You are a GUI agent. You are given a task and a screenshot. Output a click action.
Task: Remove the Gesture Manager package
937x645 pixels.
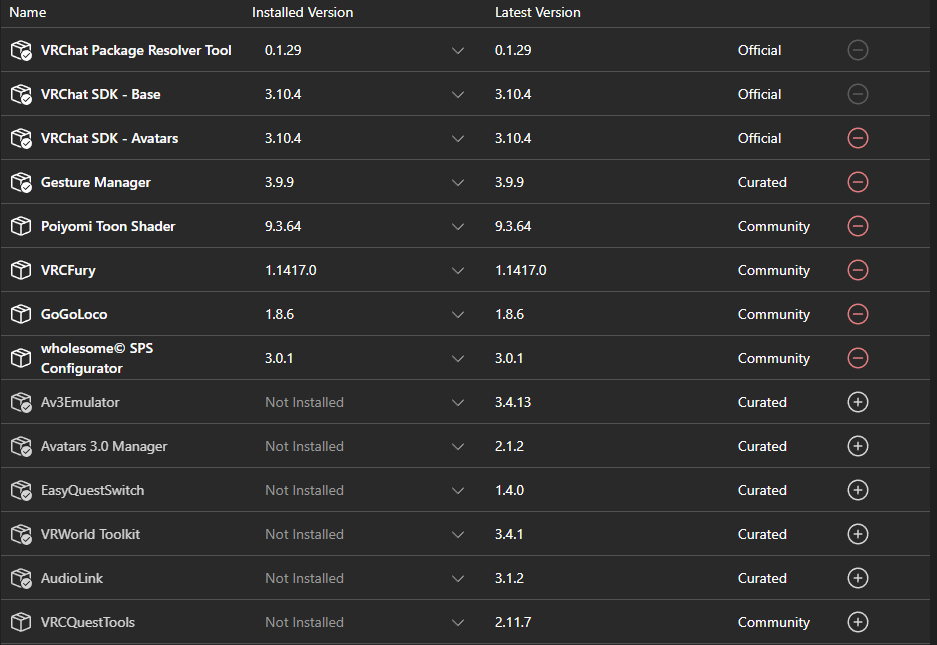(858, 182)
